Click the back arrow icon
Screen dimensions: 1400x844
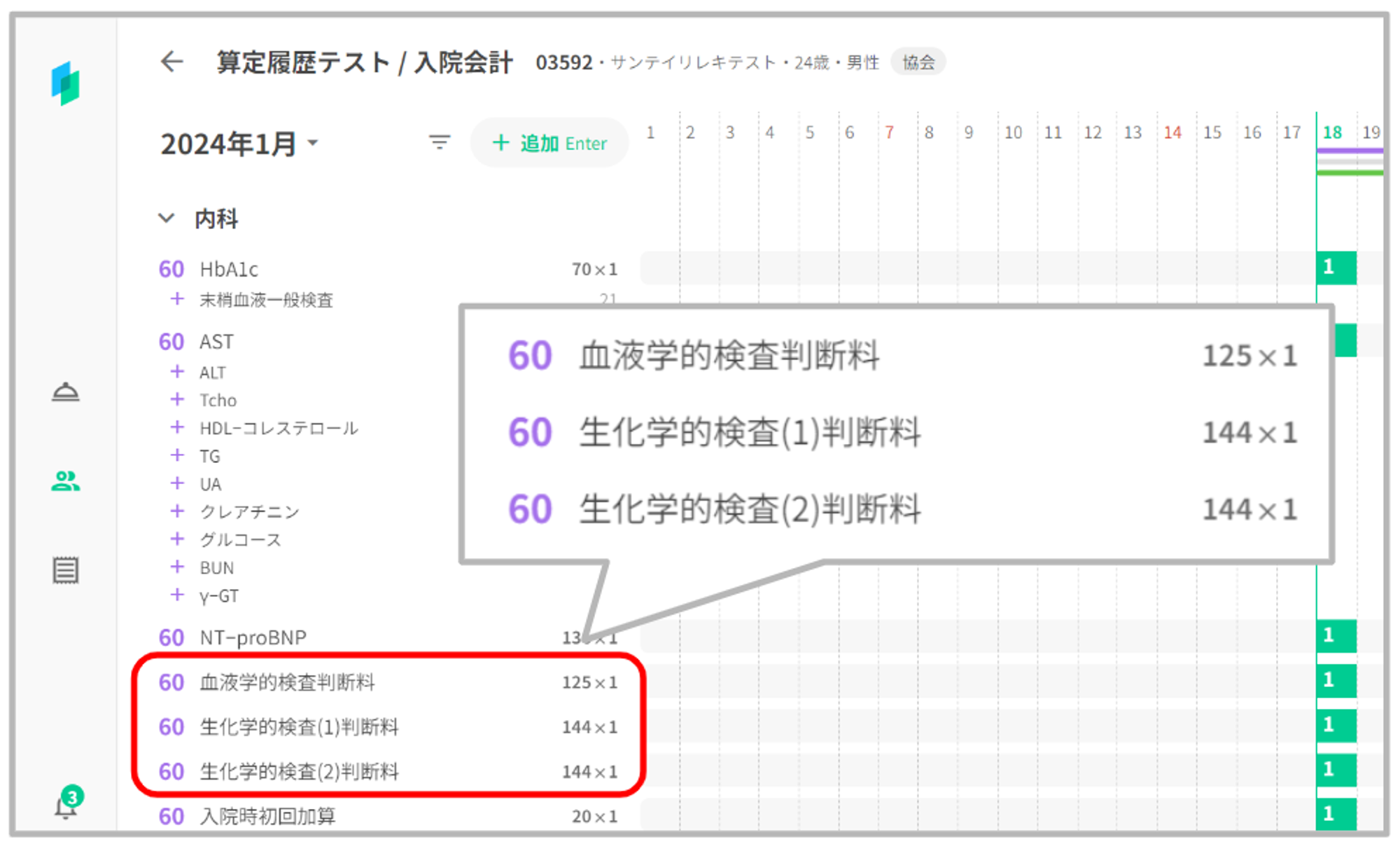pyautogui.click(x=171, y=62)
